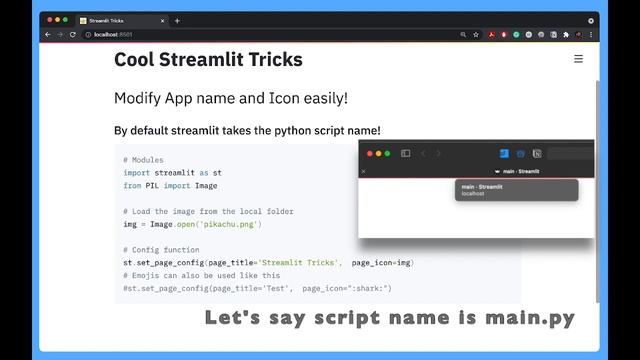This screenshot has height=360, width=640.
Task: Click '# Load the image from the local folder' comment
Action: click(x=208, y=211)
